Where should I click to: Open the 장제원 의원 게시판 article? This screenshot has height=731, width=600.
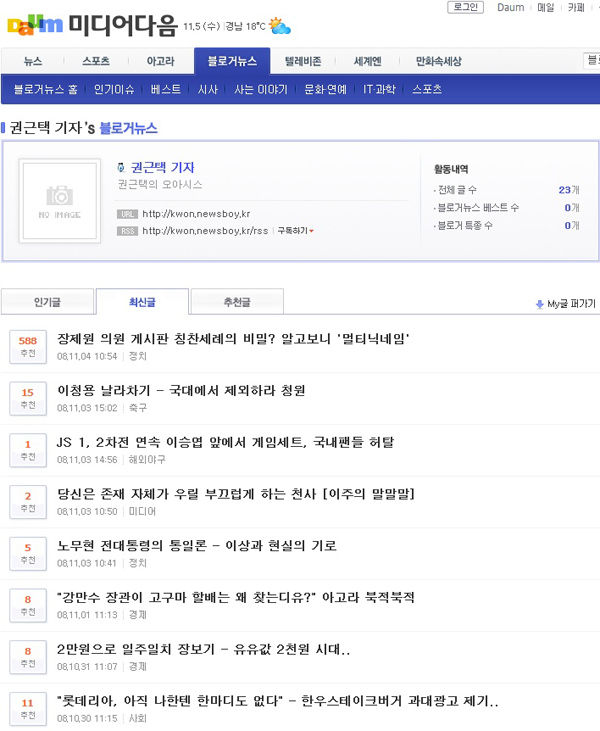pos(233,339)
